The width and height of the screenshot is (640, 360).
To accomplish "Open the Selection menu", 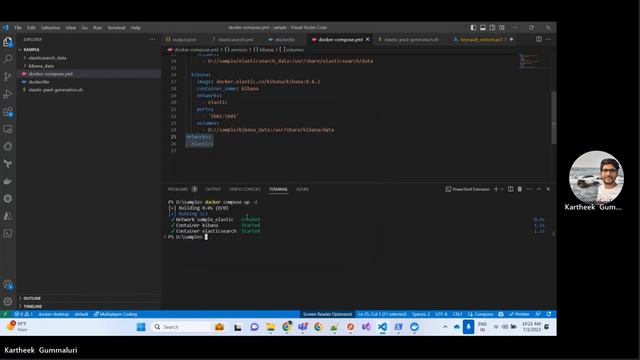I will coord(51,28).
